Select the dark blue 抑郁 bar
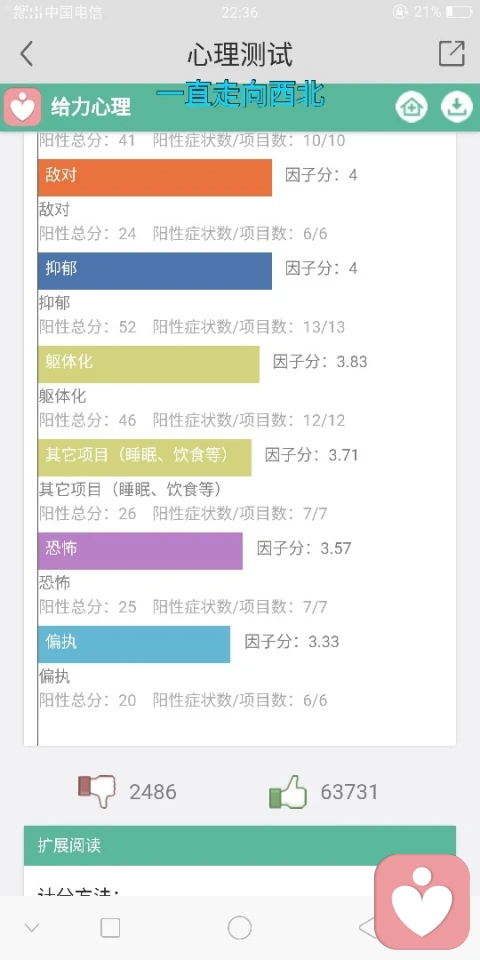Screen dimensions: 480x960 (155, 271)
